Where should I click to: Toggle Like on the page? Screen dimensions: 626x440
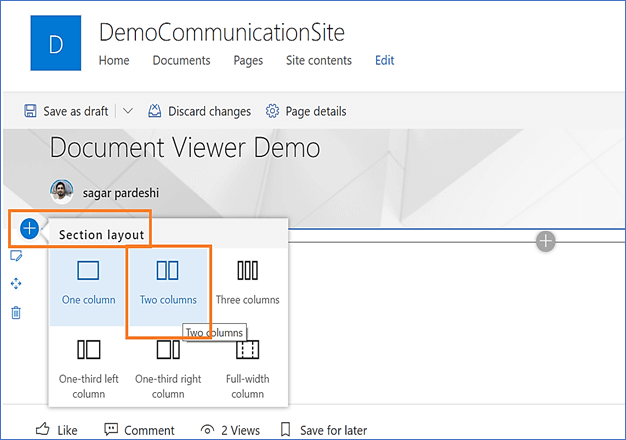click(x=56, y=430)
